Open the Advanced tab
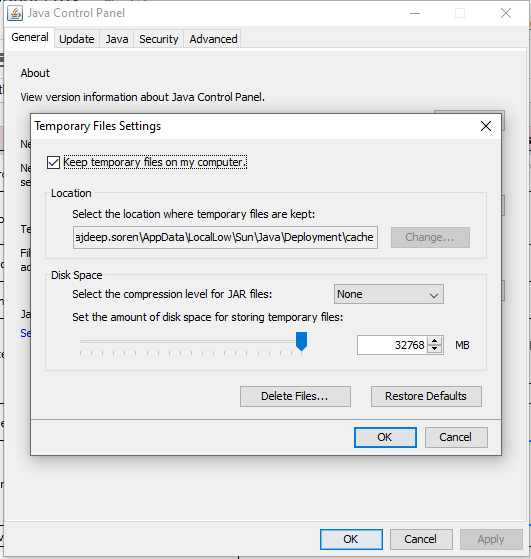Viewport: 531px width, 559px height. (213, 39)
